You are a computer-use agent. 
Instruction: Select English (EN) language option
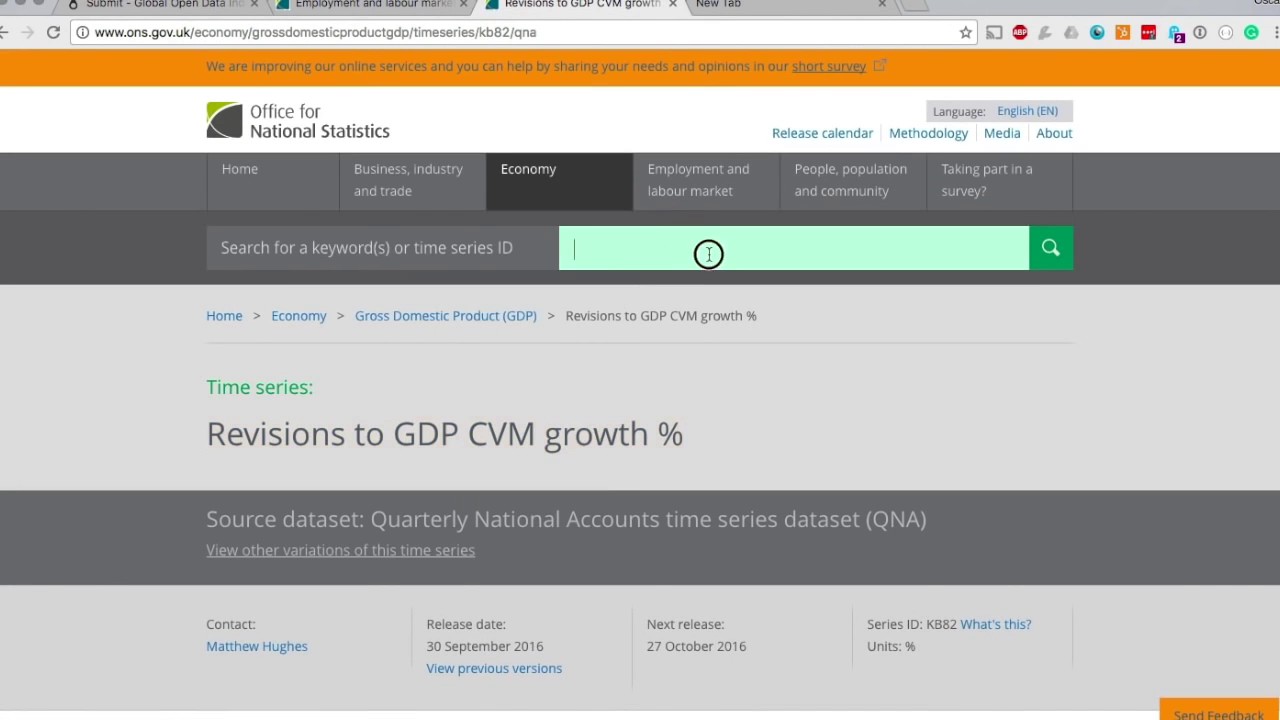(x=1027, y=111)
